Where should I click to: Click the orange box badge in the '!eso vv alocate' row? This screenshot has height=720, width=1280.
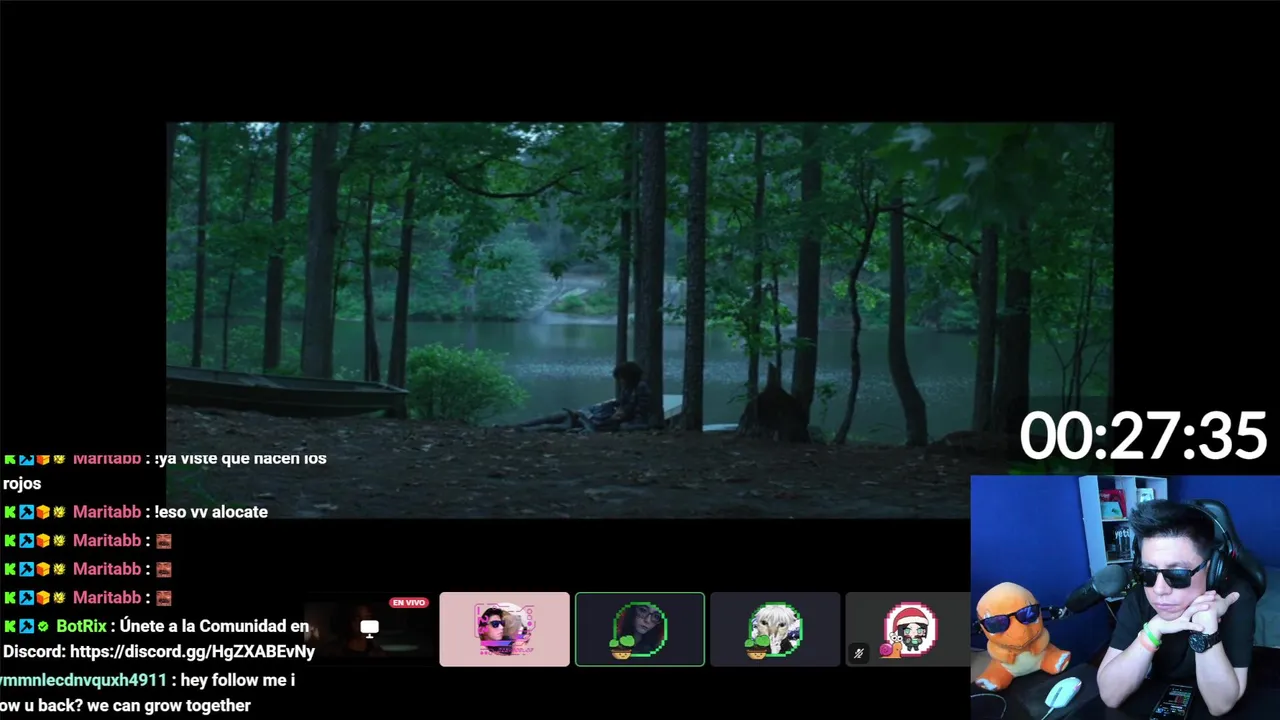(42, 512)
